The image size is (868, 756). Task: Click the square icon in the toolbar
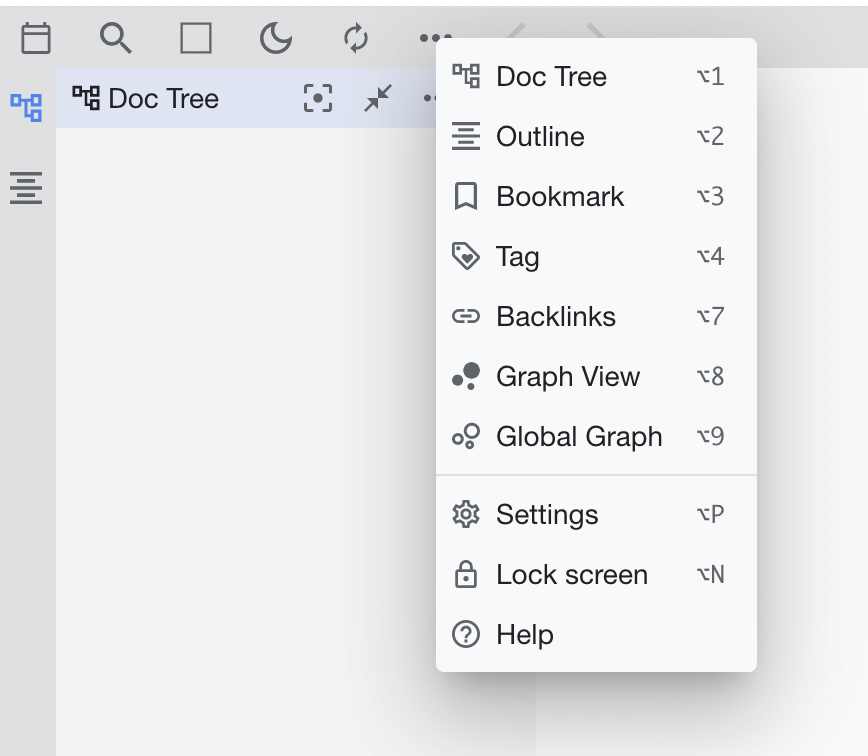click(196, 39)
